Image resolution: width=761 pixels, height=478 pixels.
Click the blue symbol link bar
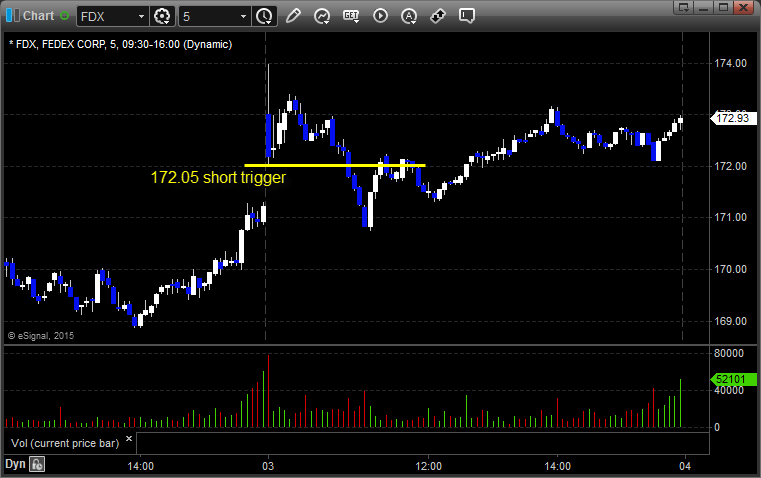pyautogui.click(x=9, y=16)
